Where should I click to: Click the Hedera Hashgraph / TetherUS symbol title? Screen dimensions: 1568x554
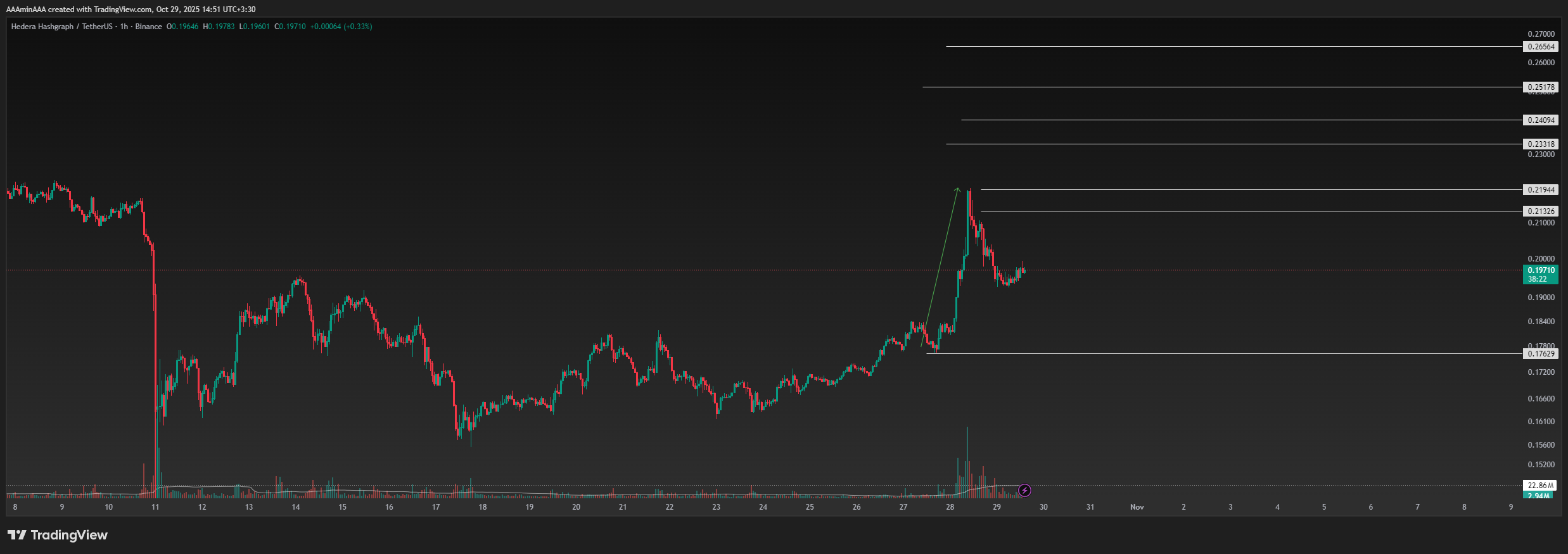coord(61,27)
